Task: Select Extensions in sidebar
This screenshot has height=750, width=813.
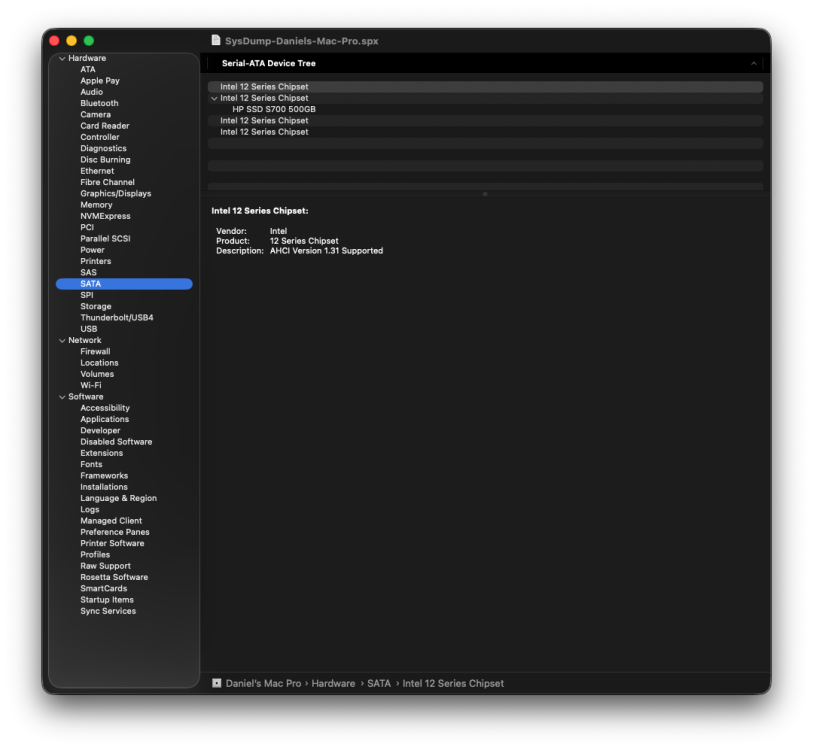Action: (102, 453)
